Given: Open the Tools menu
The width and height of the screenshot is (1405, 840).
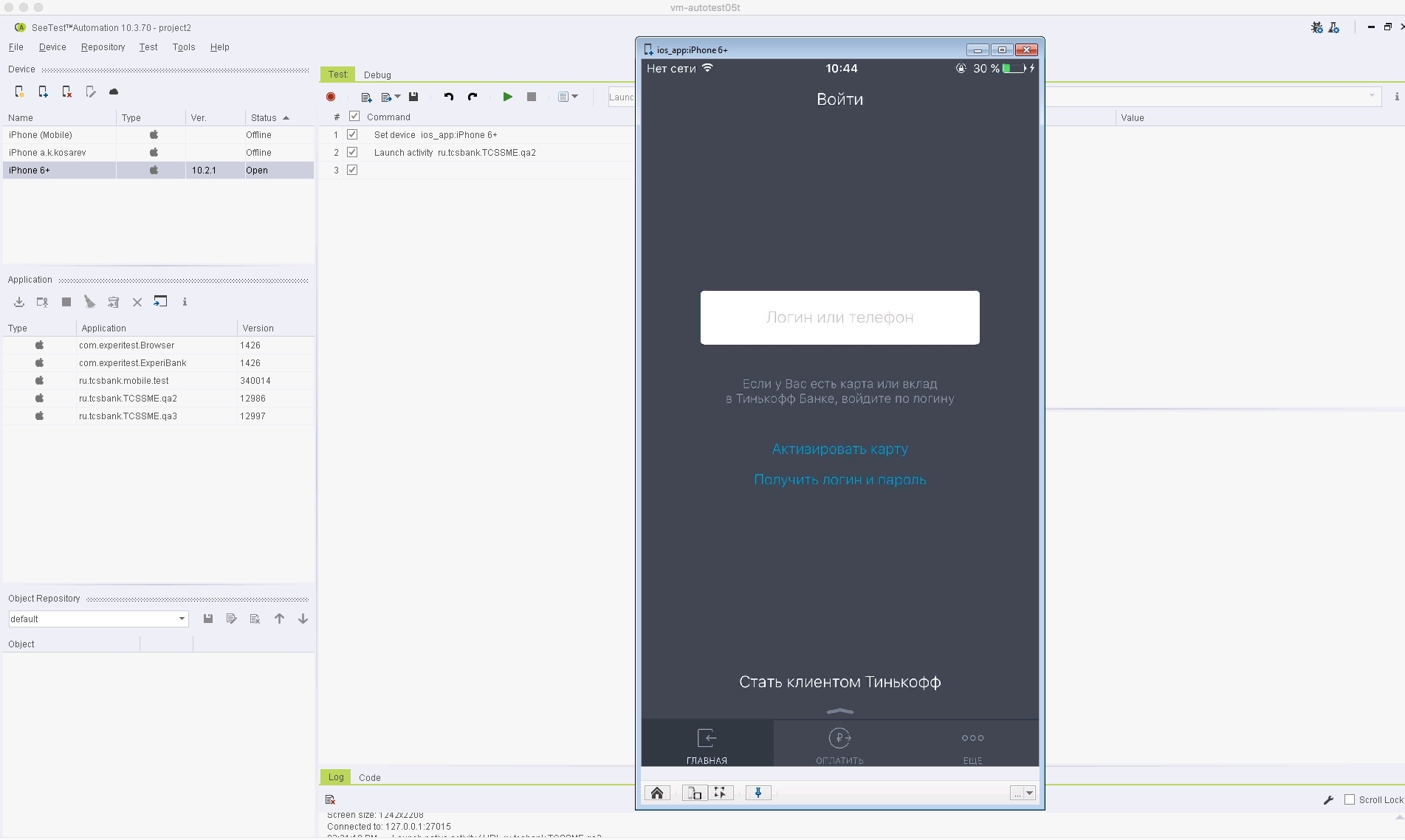Looking at the screenshot, I should pyautogui.click(x=184, y=47).
